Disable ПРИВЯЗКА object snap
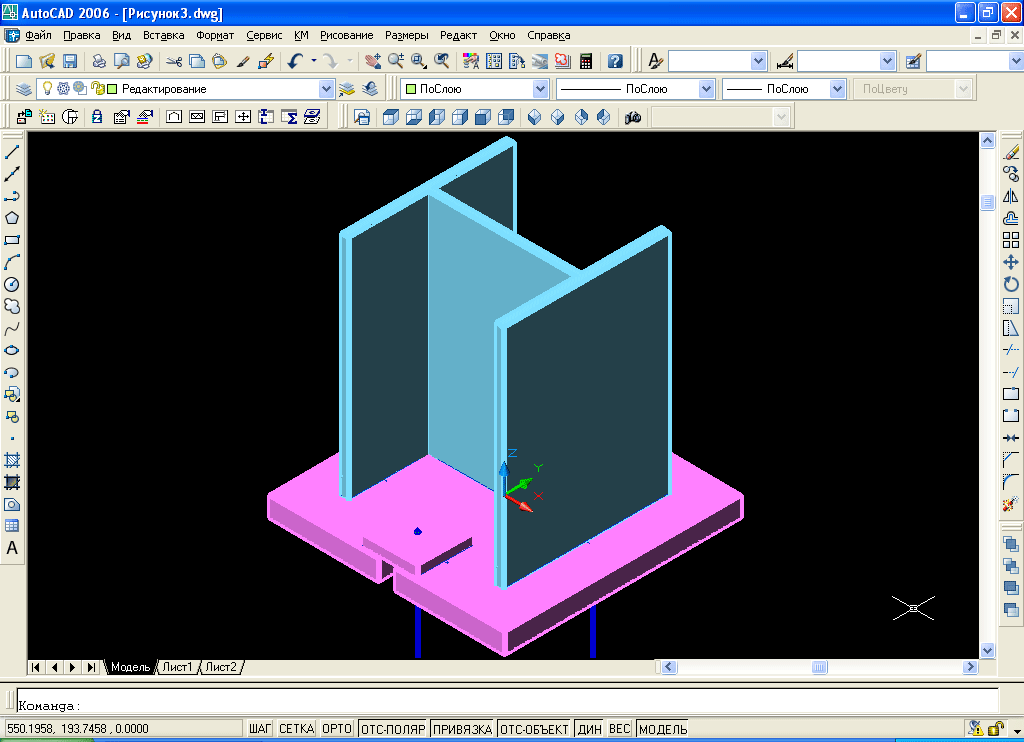Screen dimensions: 1024x742 462,729
